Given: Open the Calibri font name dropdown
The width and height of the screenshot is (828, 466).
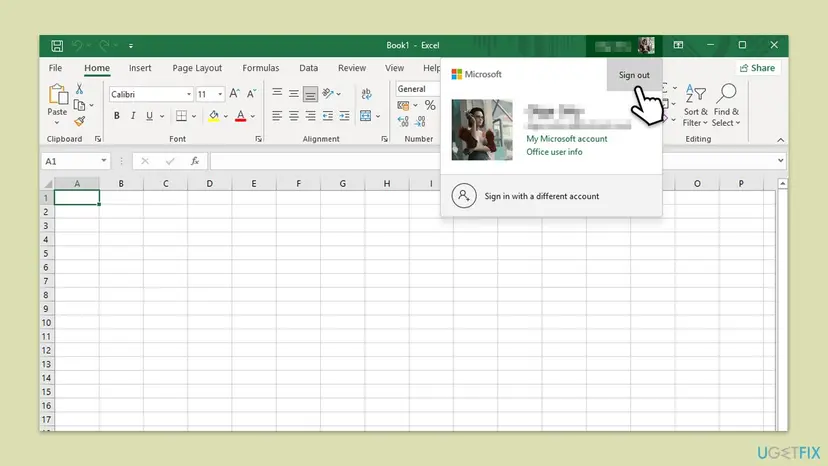Looking at the screenshot, I should coord(189,95).
